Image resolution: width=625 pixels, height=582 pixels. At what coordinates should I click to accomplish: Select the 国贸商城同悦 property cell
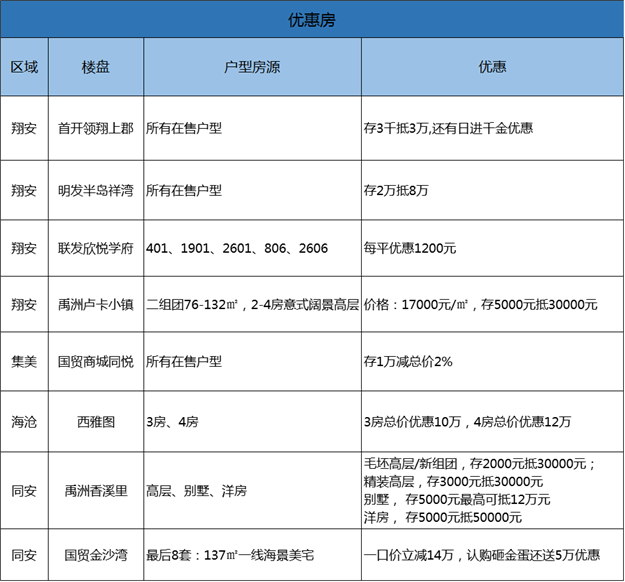[96, 361]
